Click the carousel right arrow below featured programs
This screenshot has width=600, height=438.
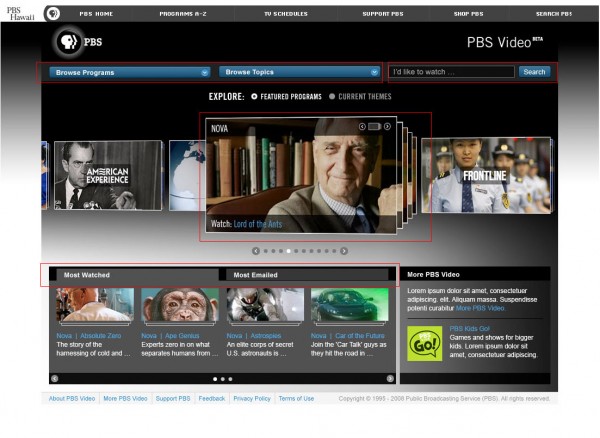(344, 251)
